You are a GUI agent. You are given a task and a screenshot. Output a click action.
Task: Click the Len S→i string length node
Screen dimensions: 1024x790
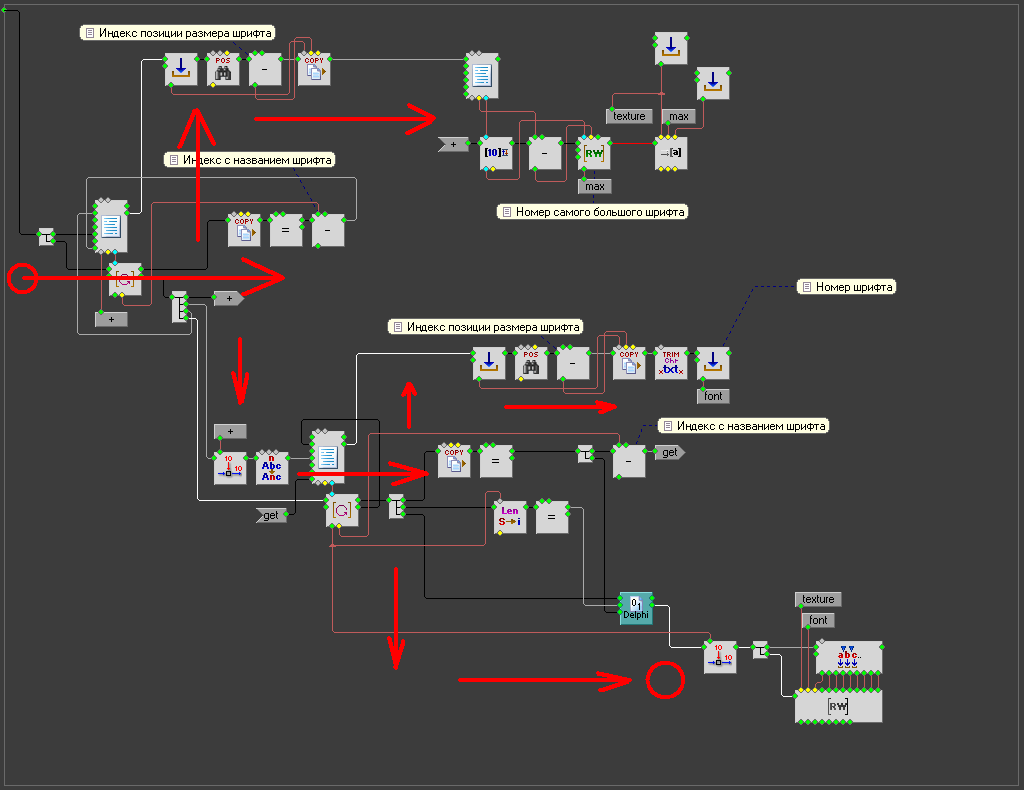click(x=510, y=517)
